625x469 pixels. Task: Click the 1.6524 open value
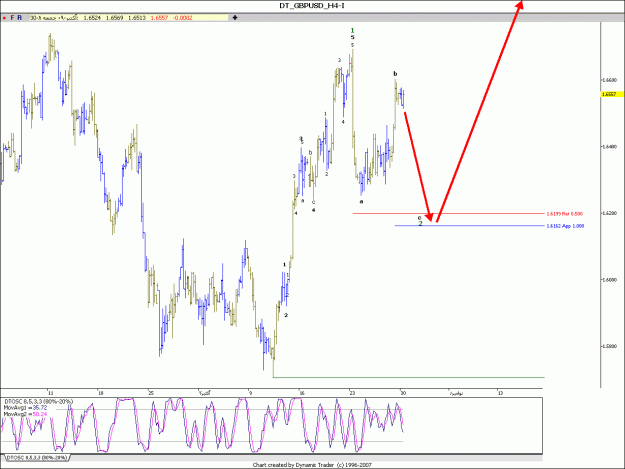(92, 18)
